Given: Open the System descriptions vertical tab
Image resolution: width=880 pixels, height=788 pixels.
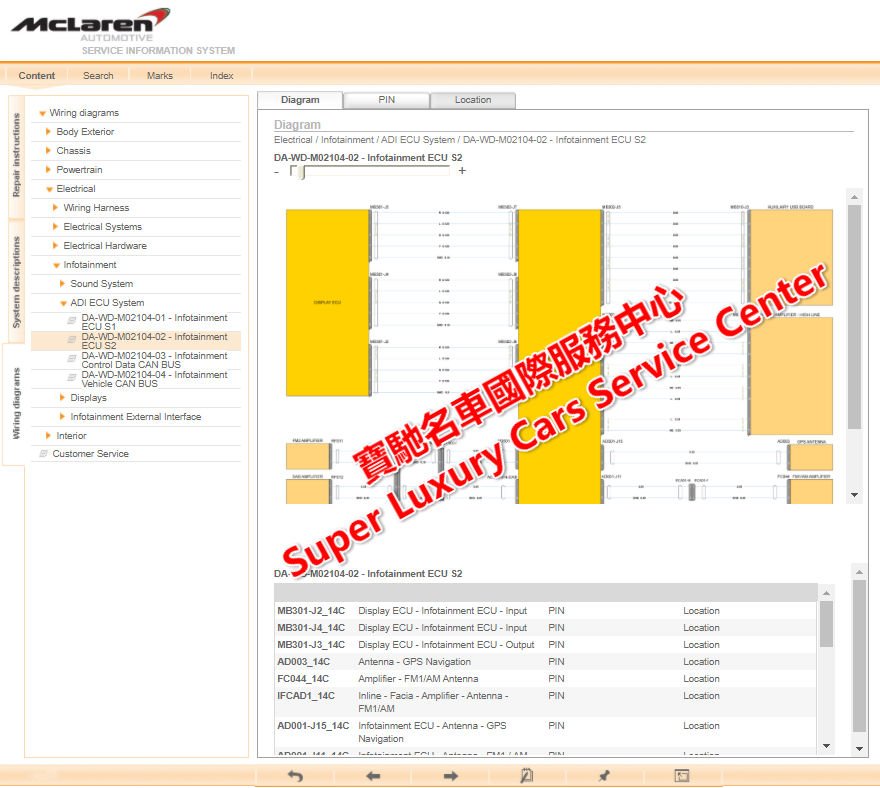Looking at the screenshot, I should pos(16,282).
